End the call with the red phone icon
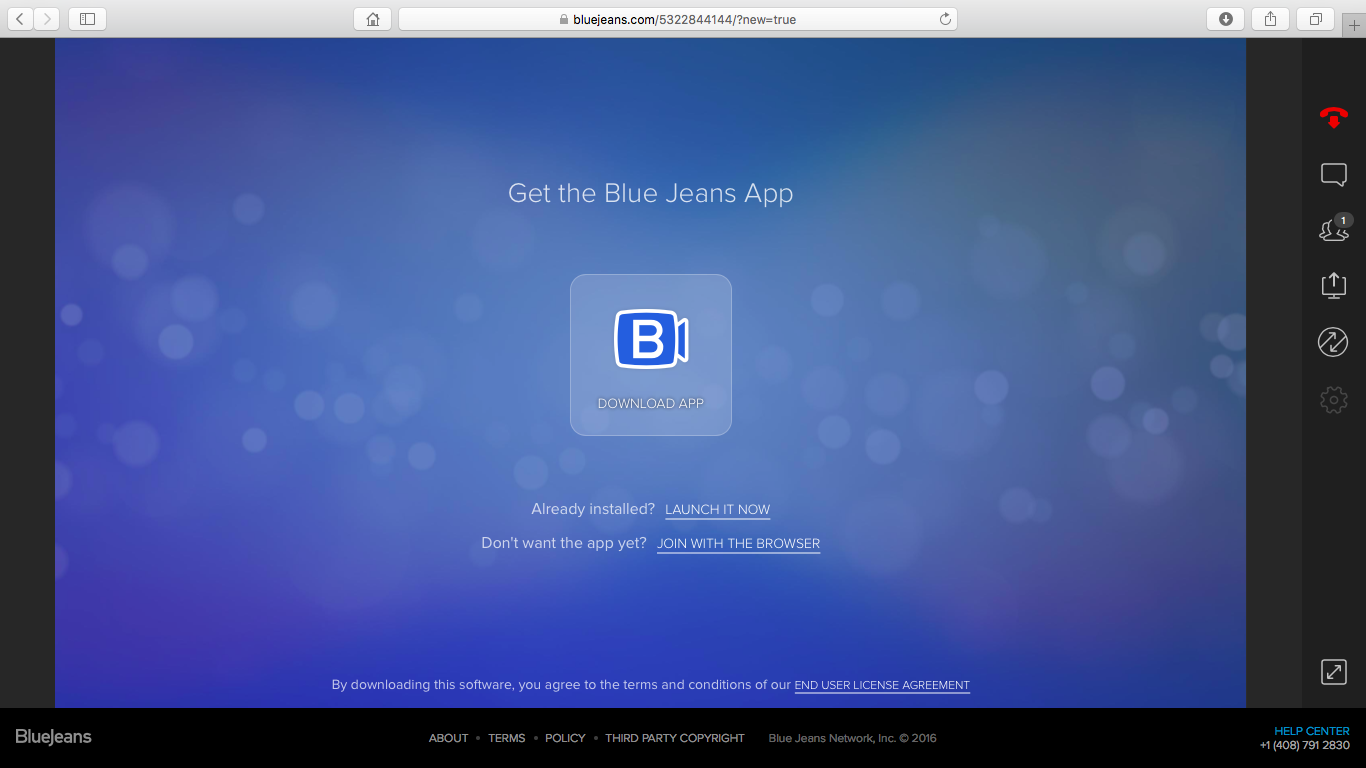This screenshot has width=1366, height=768. pyautogui.click(x=1333, y=118)
